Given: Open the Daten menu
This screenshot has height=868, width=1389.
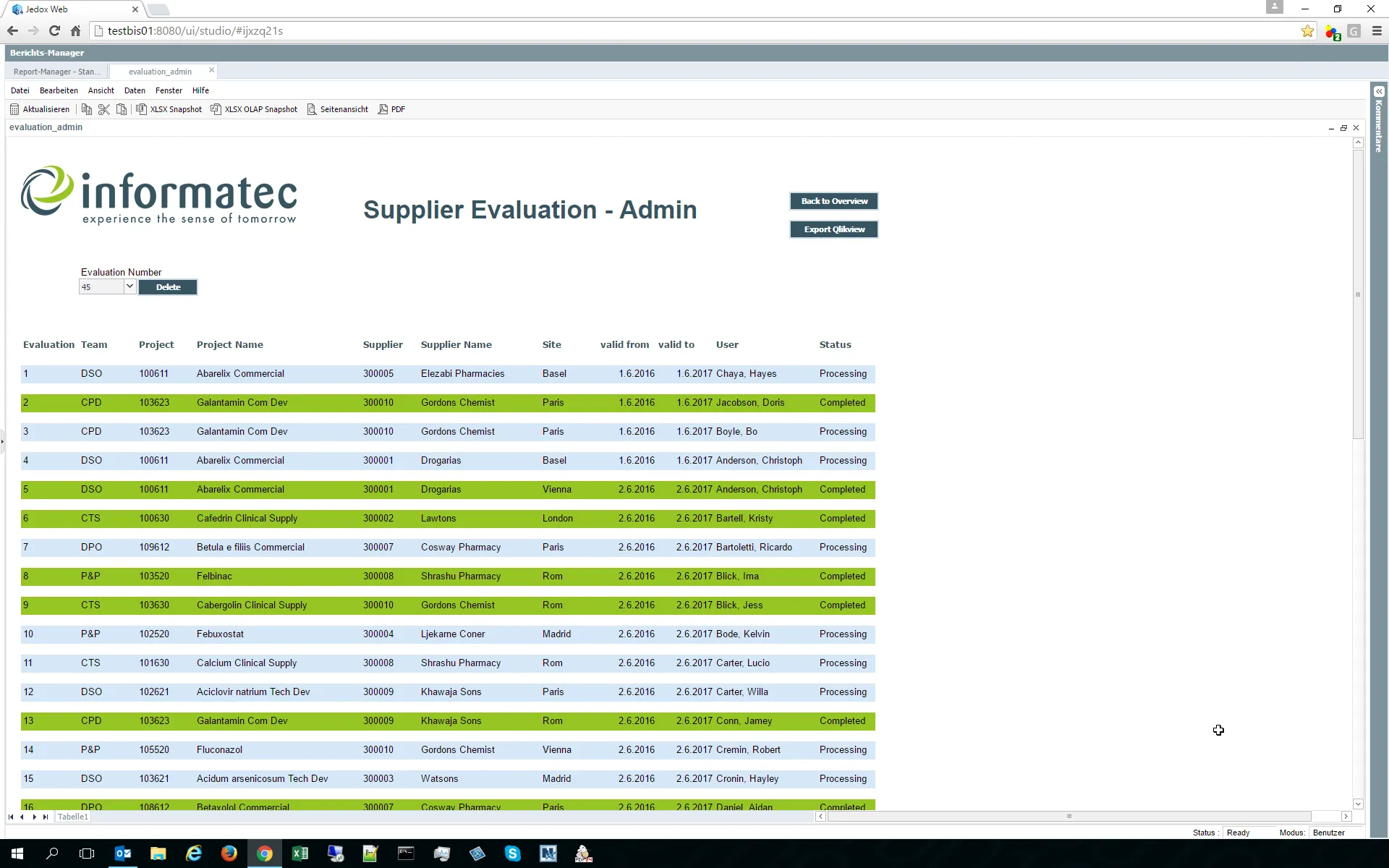Looking at the screenshot, I should 135,90.
